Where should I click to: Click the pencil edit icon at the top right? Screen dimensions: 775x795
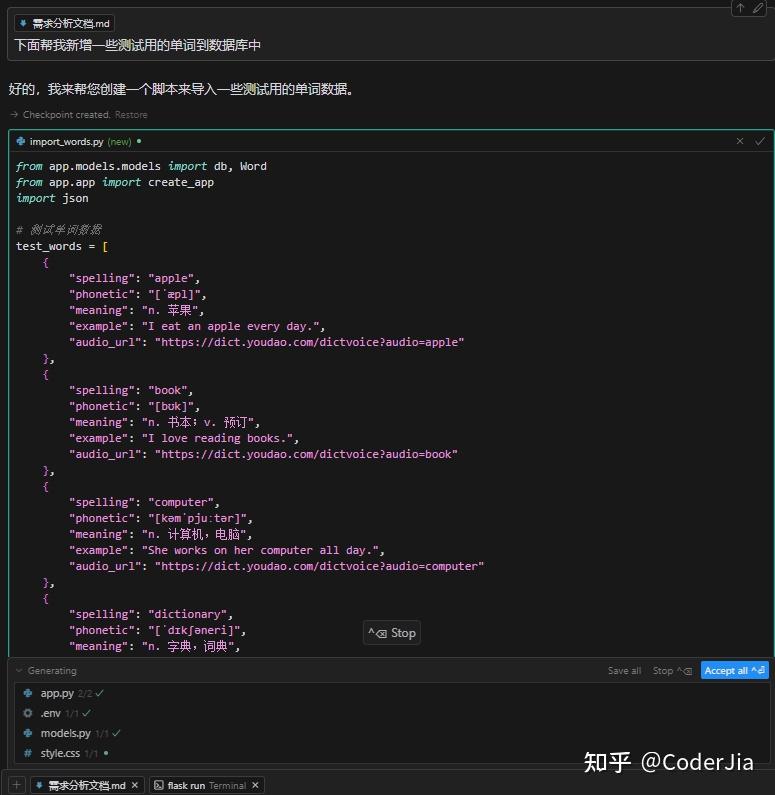[758, 8]
